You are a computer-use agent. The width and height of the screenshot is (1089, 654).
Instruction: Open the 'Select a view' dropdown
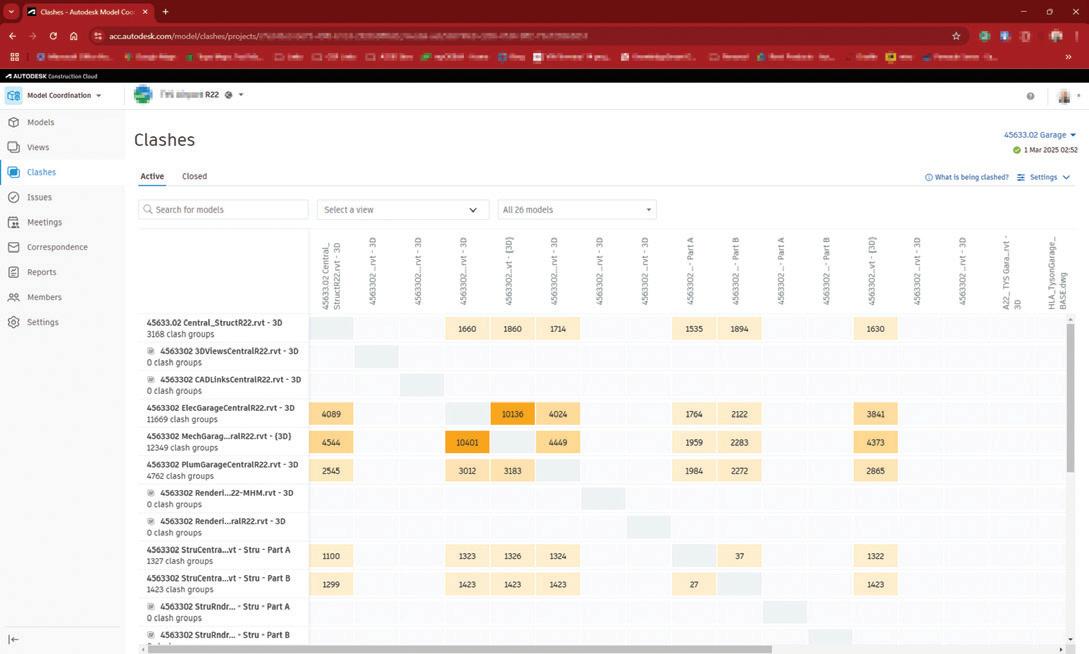(403, 210)
